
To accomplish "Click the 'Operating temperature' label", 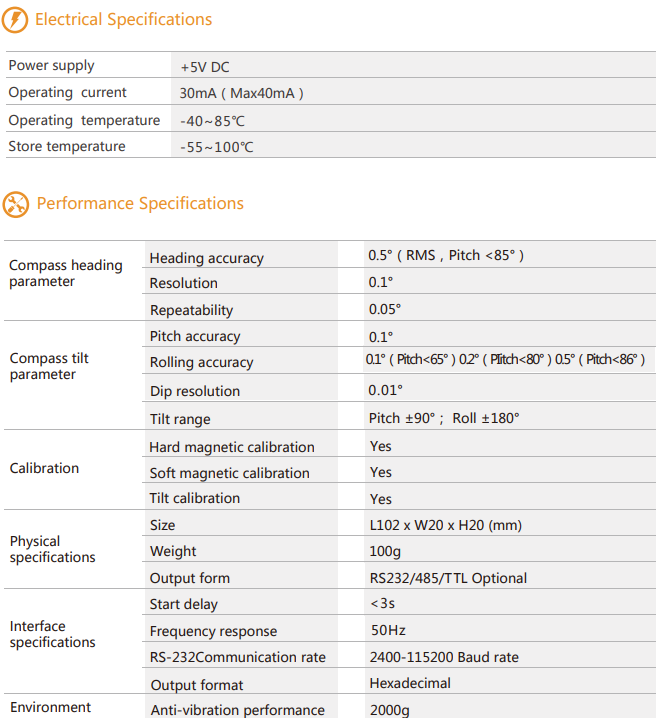I will click(x=84, y=120).
